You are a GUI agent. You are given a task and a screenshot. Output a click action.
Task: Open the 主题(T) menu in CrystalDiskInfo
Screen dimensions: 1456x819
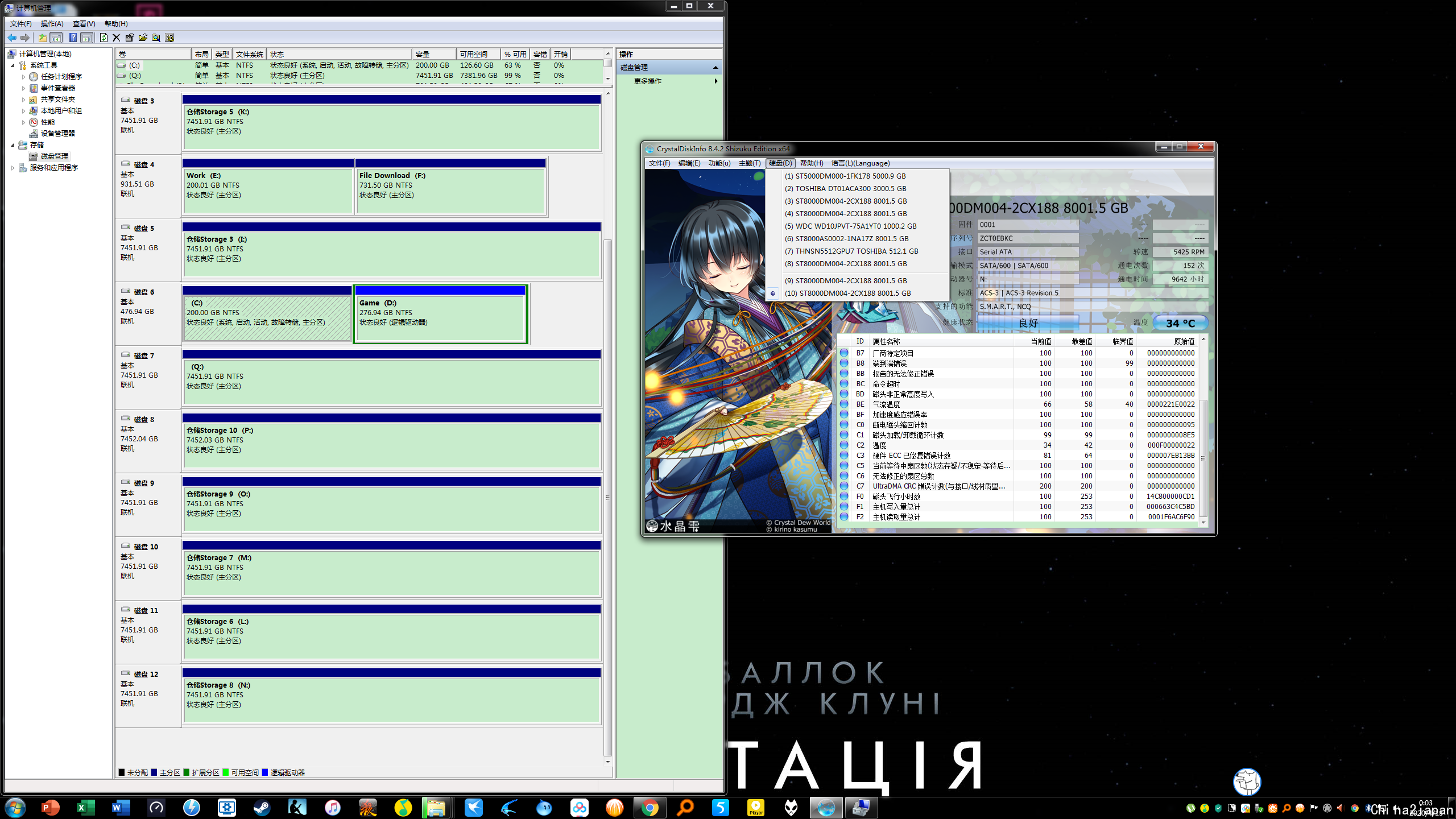tap(750, 163)
